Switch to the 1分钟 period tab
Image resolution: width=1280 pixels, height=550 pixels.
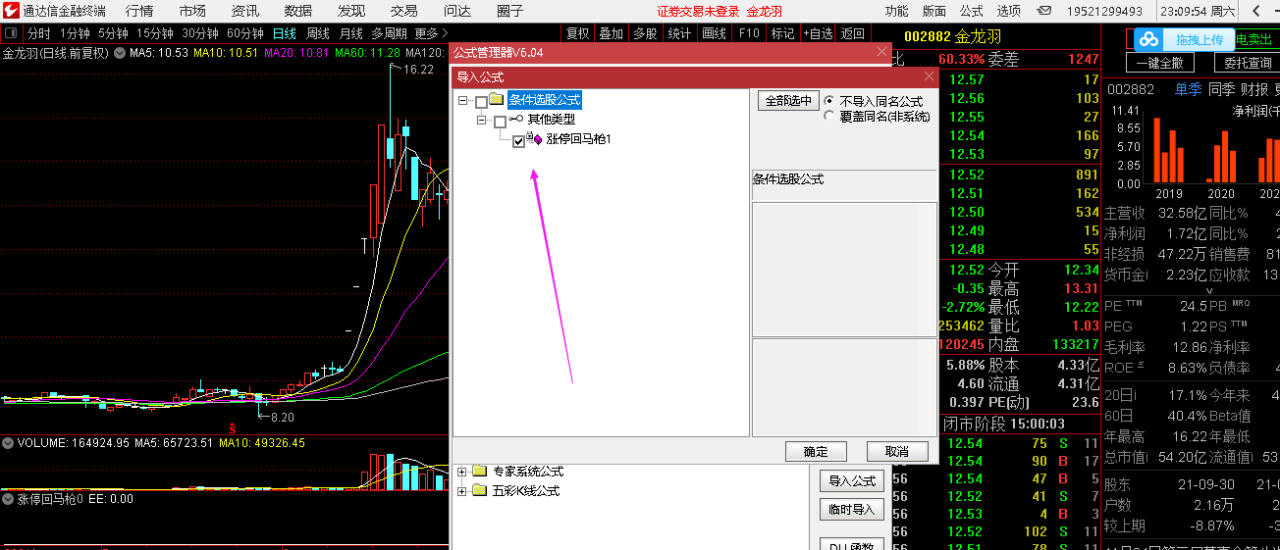tap(75, 33)
